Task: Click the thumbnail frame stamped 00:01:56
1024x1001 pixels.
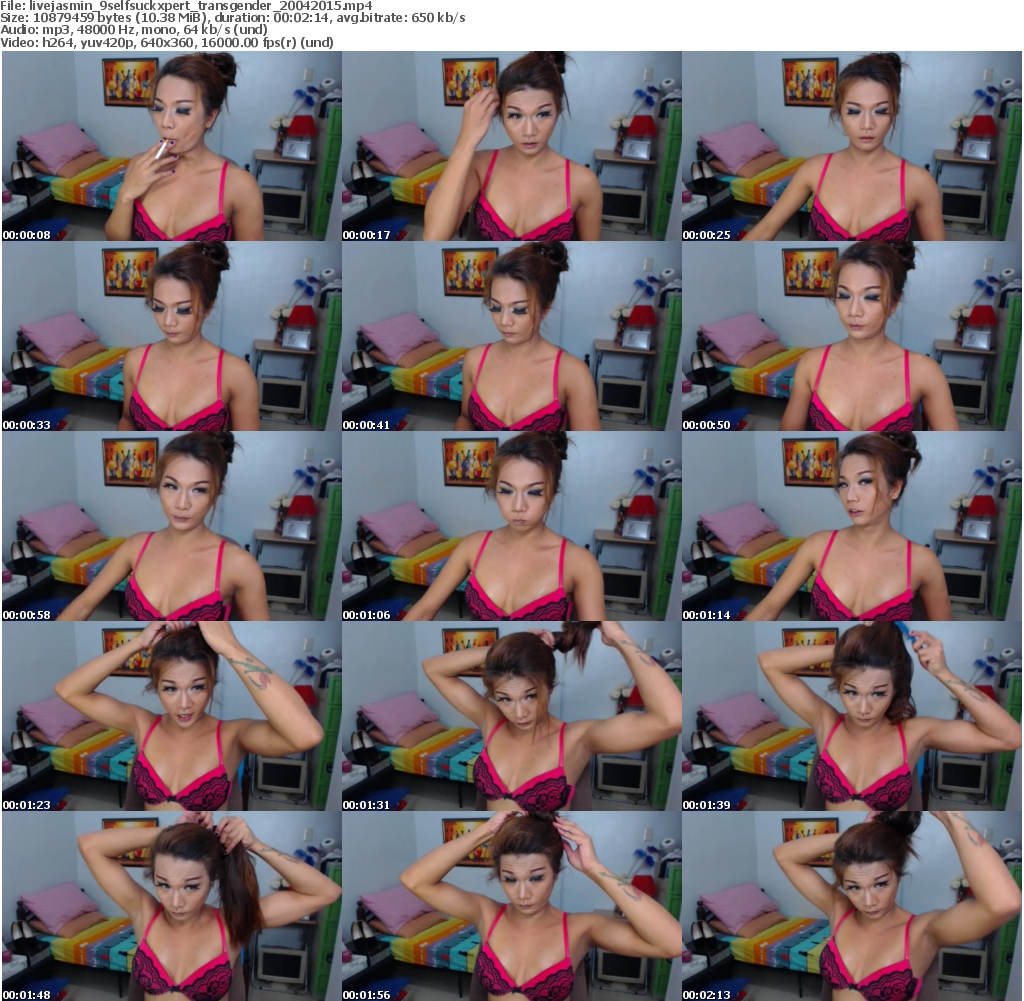Action: [x=512, y=906]
